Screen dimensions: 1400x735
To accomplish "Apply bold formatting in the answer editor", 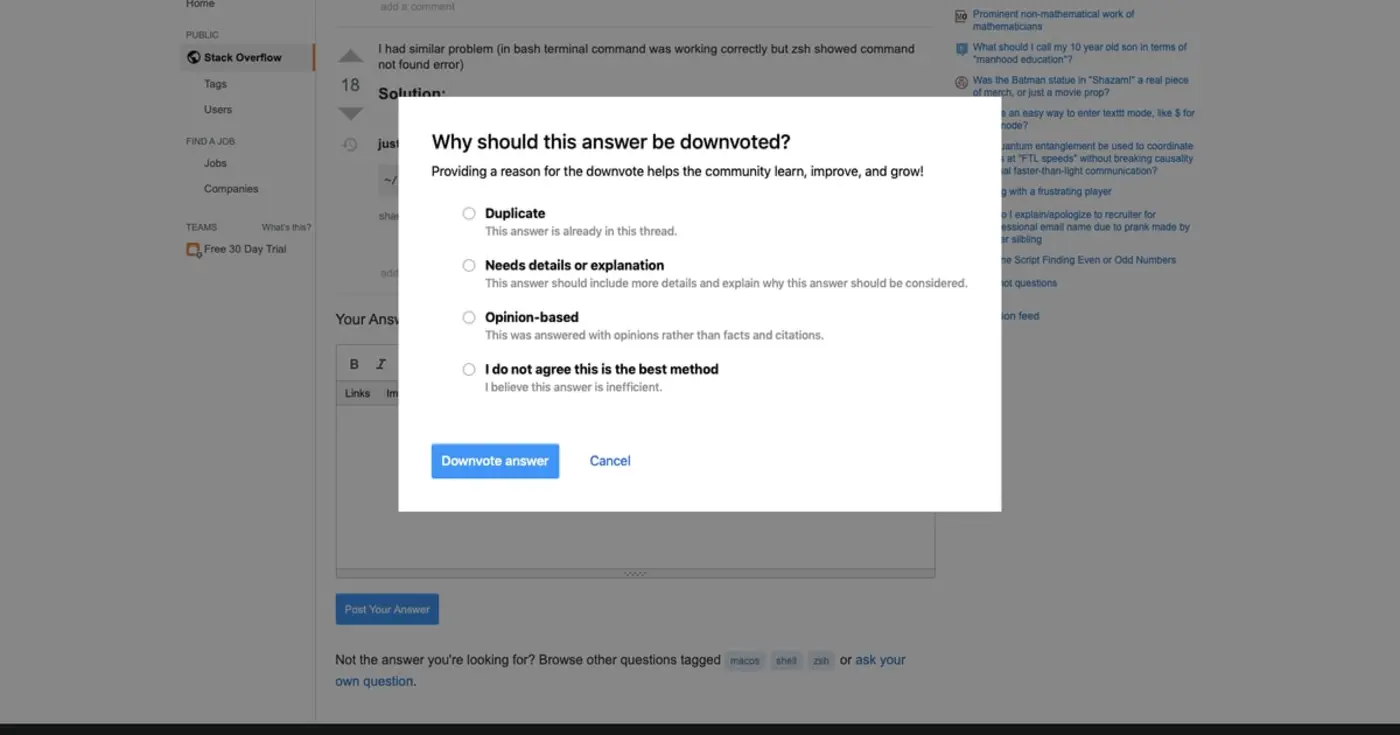I will [354, 364].
